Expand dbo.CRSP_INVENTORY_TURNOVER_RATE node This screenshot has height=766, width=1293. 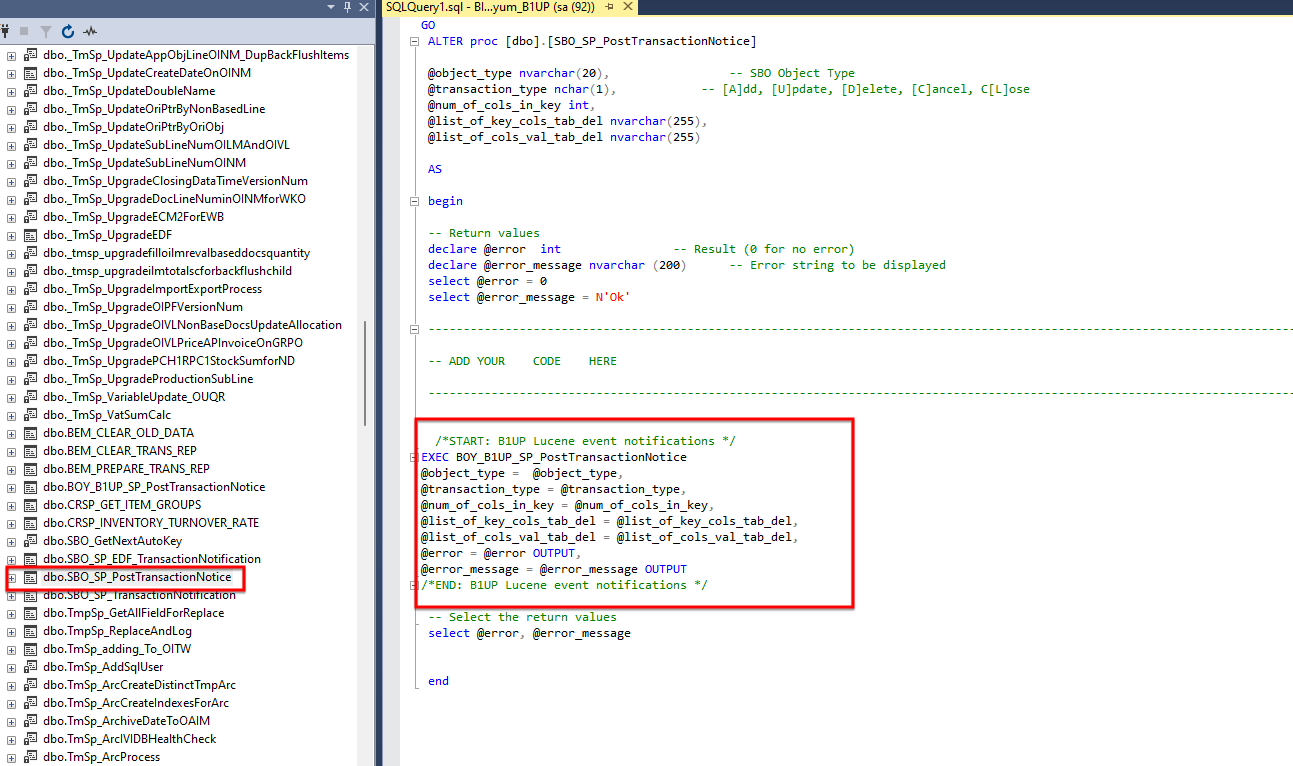coord(12,523)
